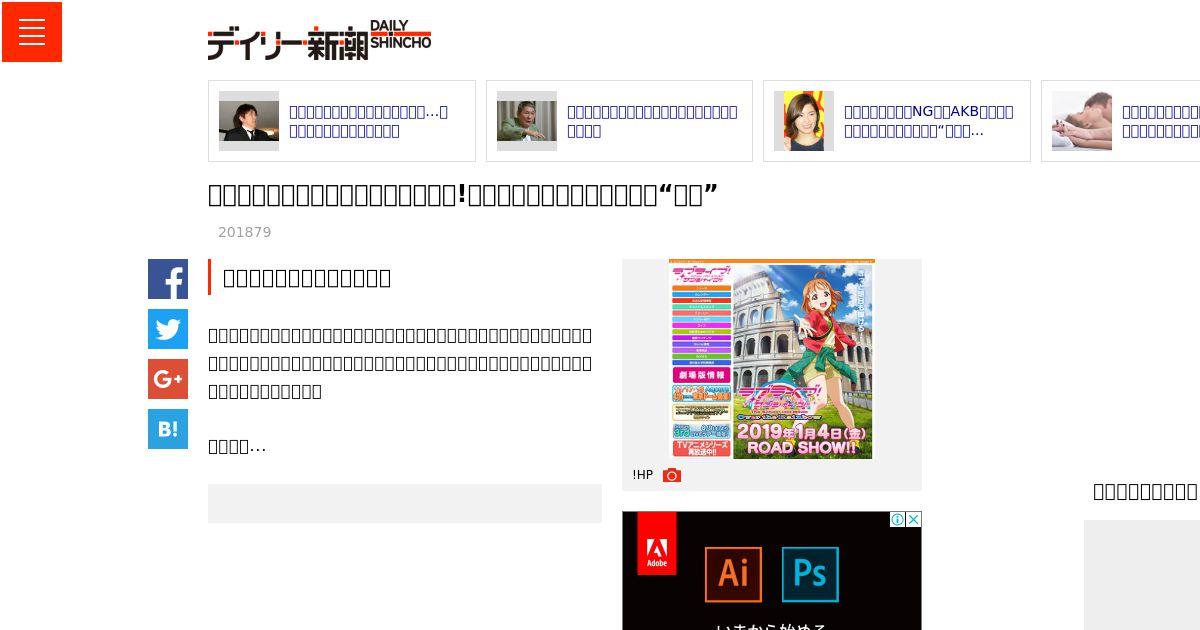Share article on Facebook

(168, 279)
